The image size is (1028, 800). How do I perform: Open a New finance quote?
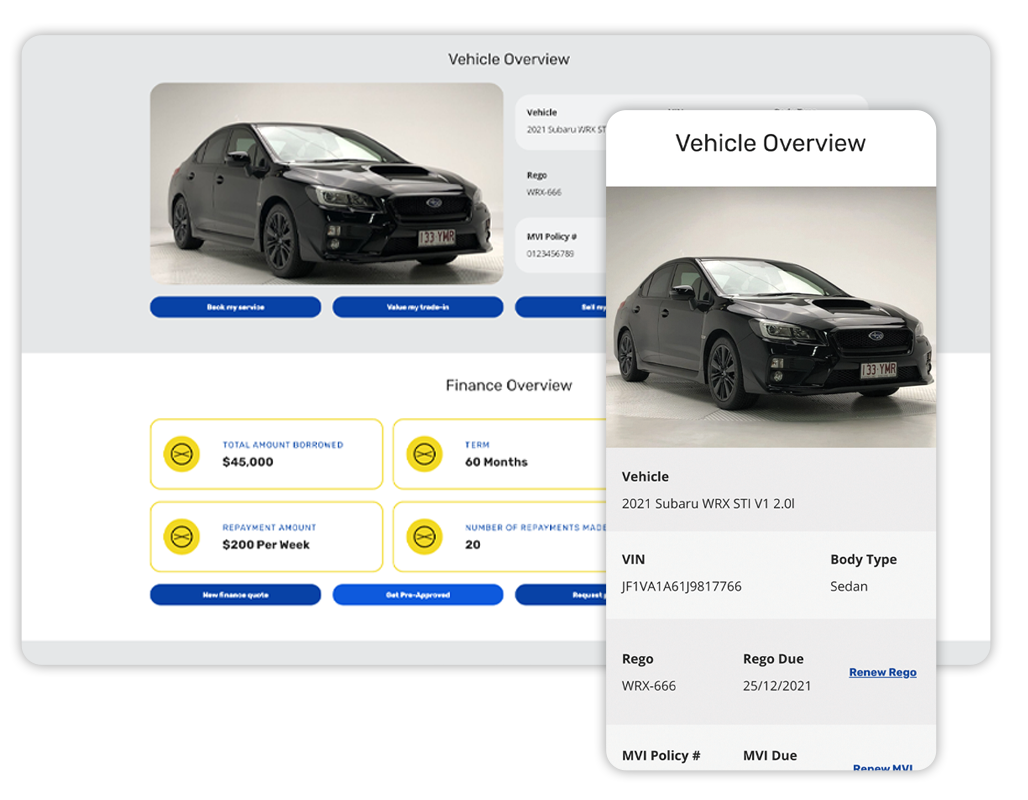click(x=235, y=595)
